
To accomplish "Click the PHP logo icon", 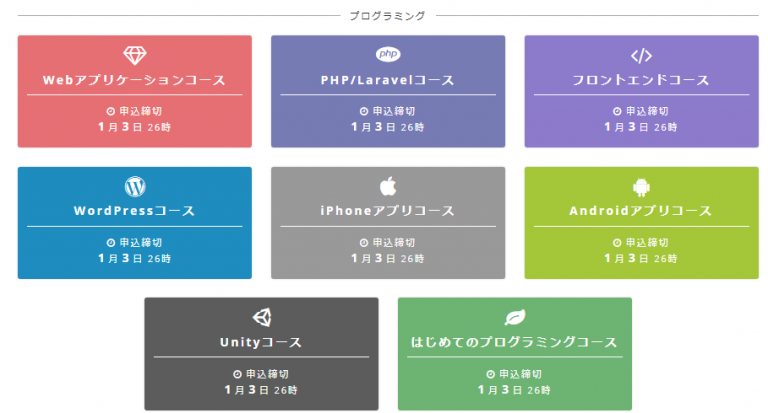I will [x=388, y=54].
